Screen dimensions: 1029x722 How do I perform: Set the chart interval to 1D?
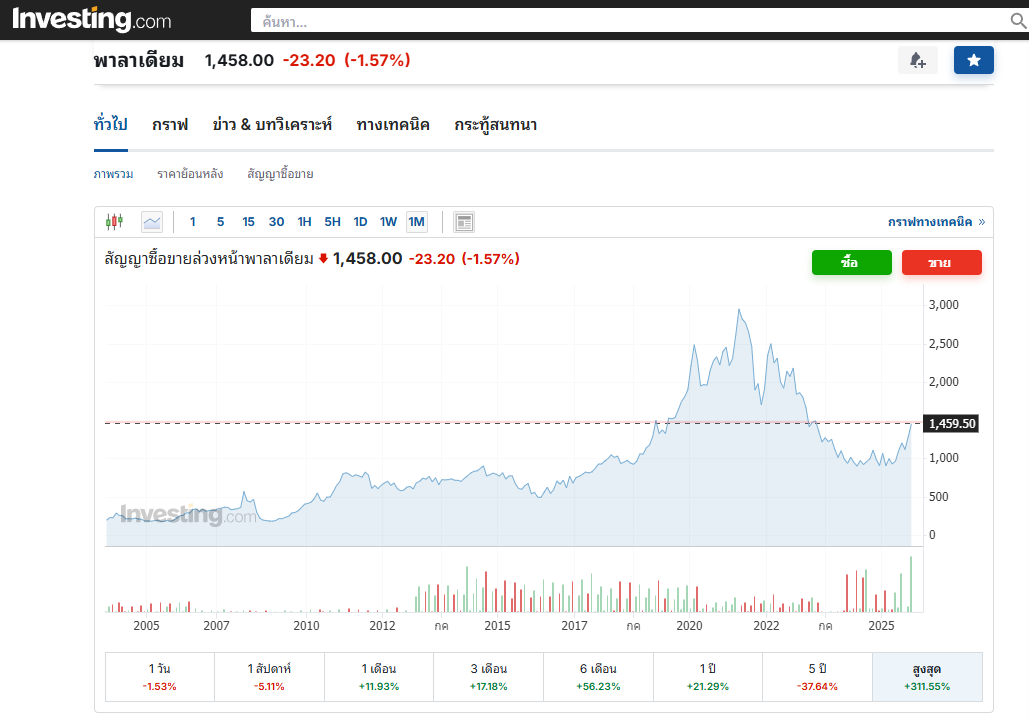(x=360, y=222)
